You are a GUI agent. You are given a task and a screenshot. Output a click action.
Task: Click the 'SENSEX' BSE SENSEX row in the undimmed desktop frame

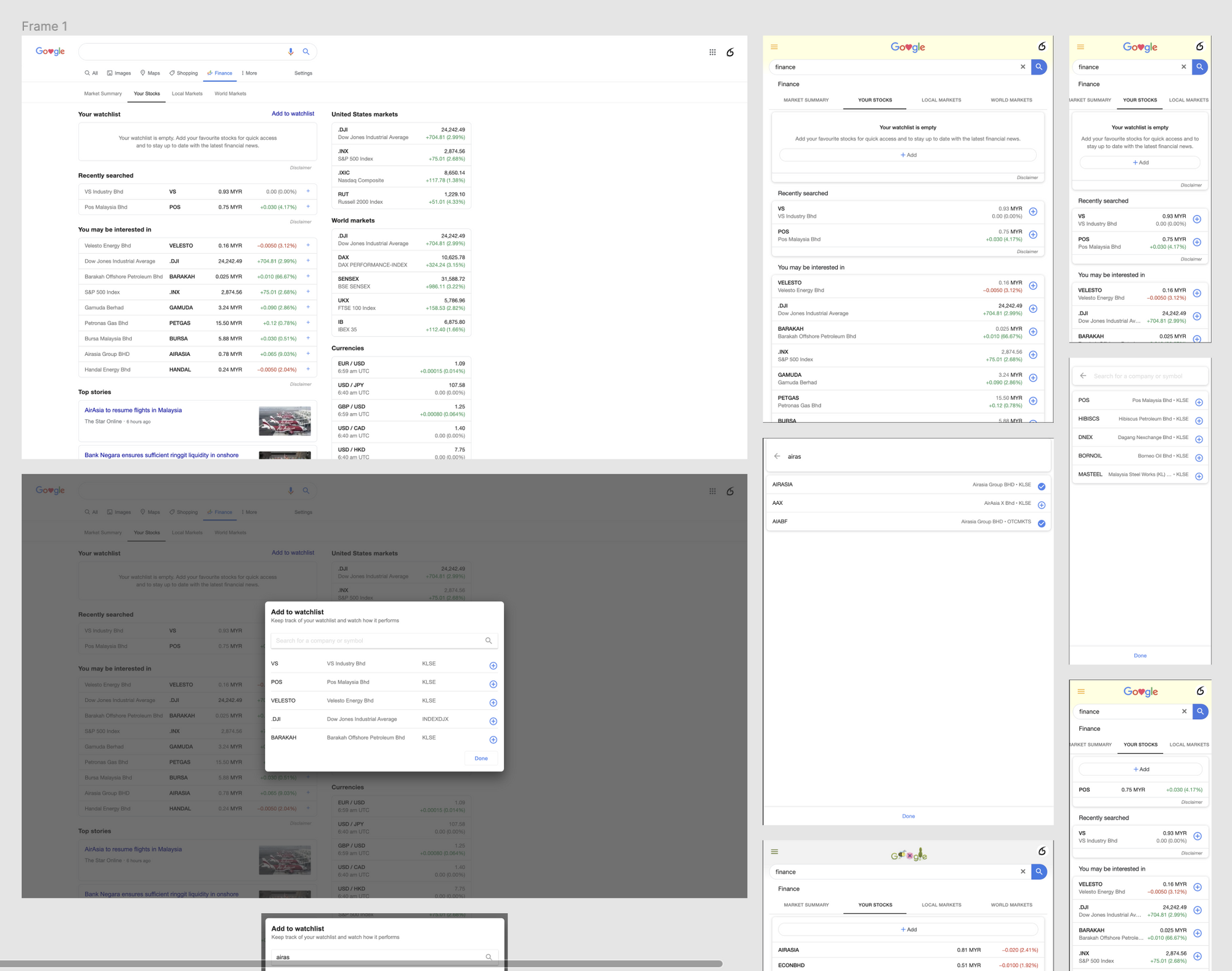click(x=401, y=283)
